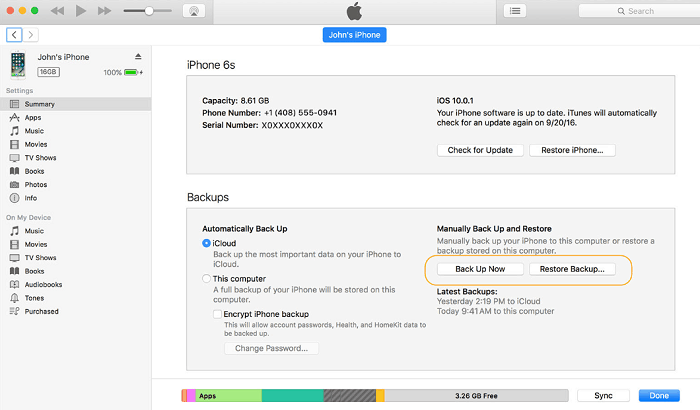Adjust the volume slider knob
700x410 pixels.
(149, 11)
